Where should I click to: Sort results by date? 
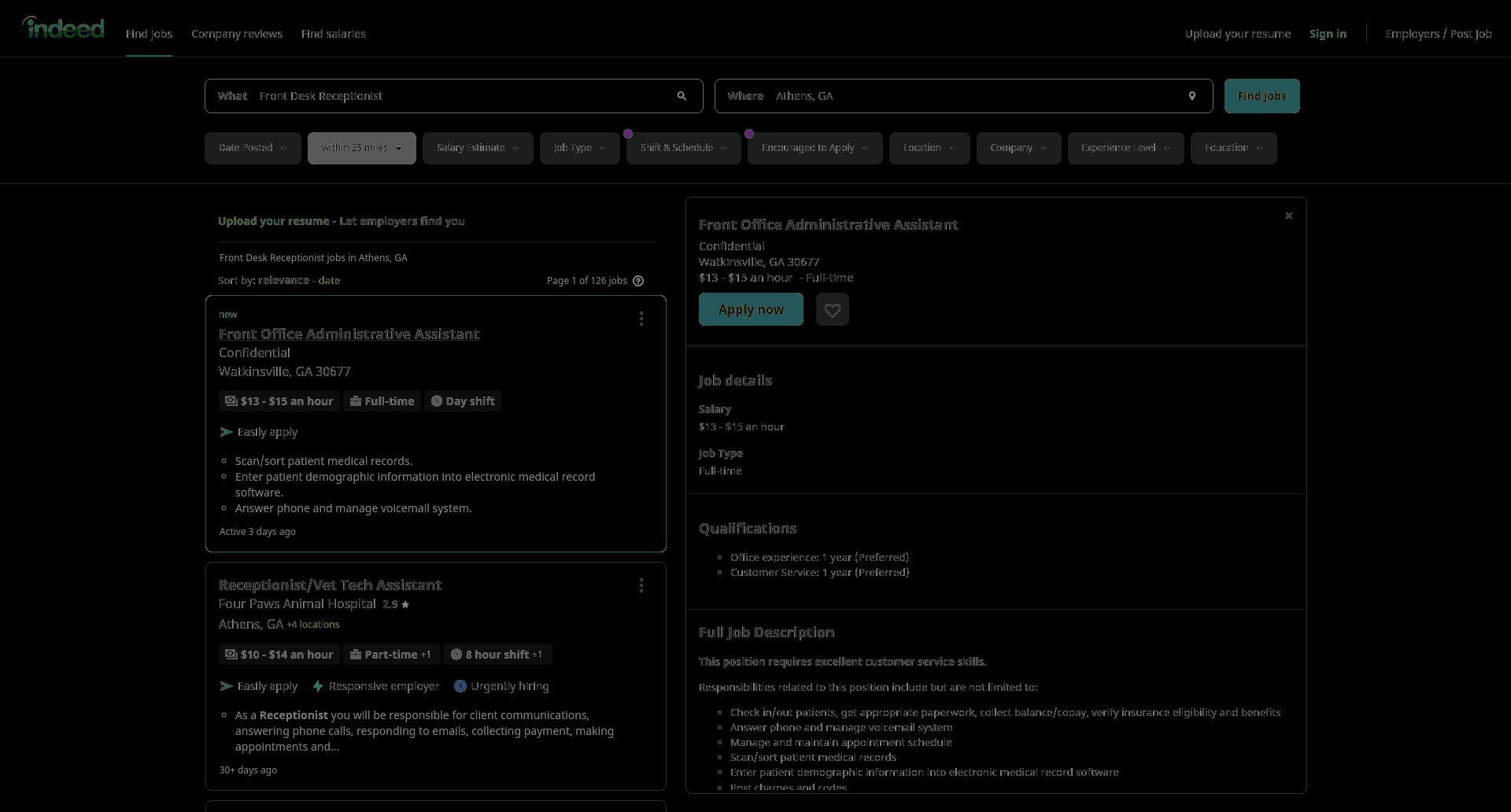[329, 280]
